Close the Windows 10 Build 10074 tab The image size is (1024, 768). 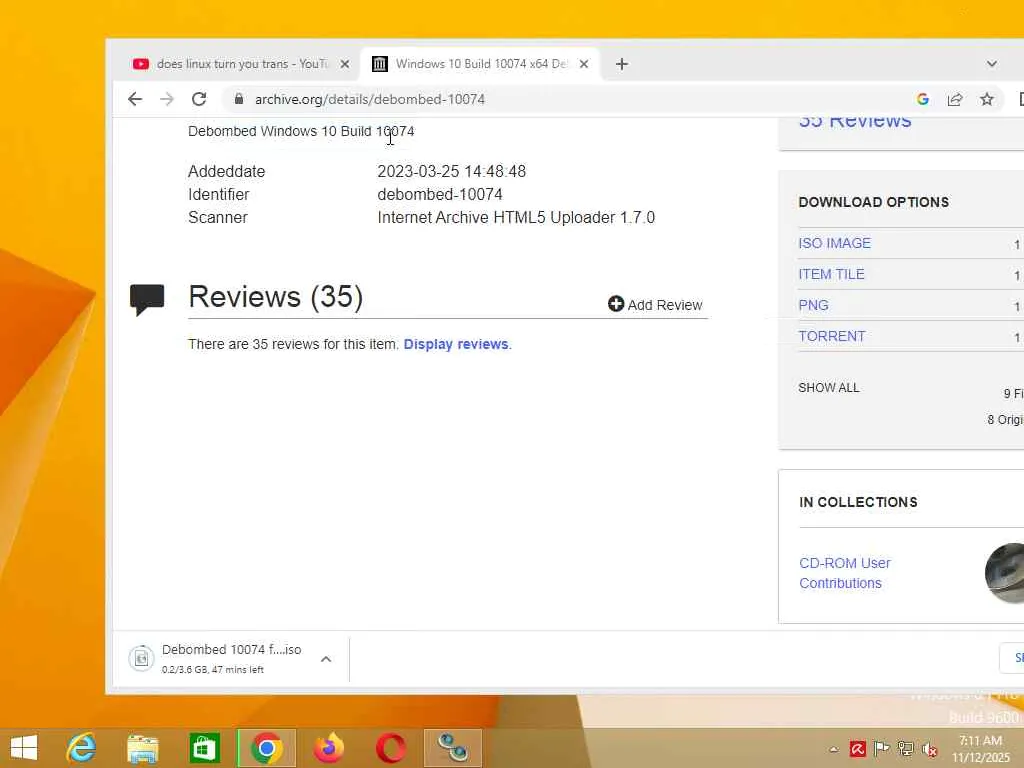584,64
